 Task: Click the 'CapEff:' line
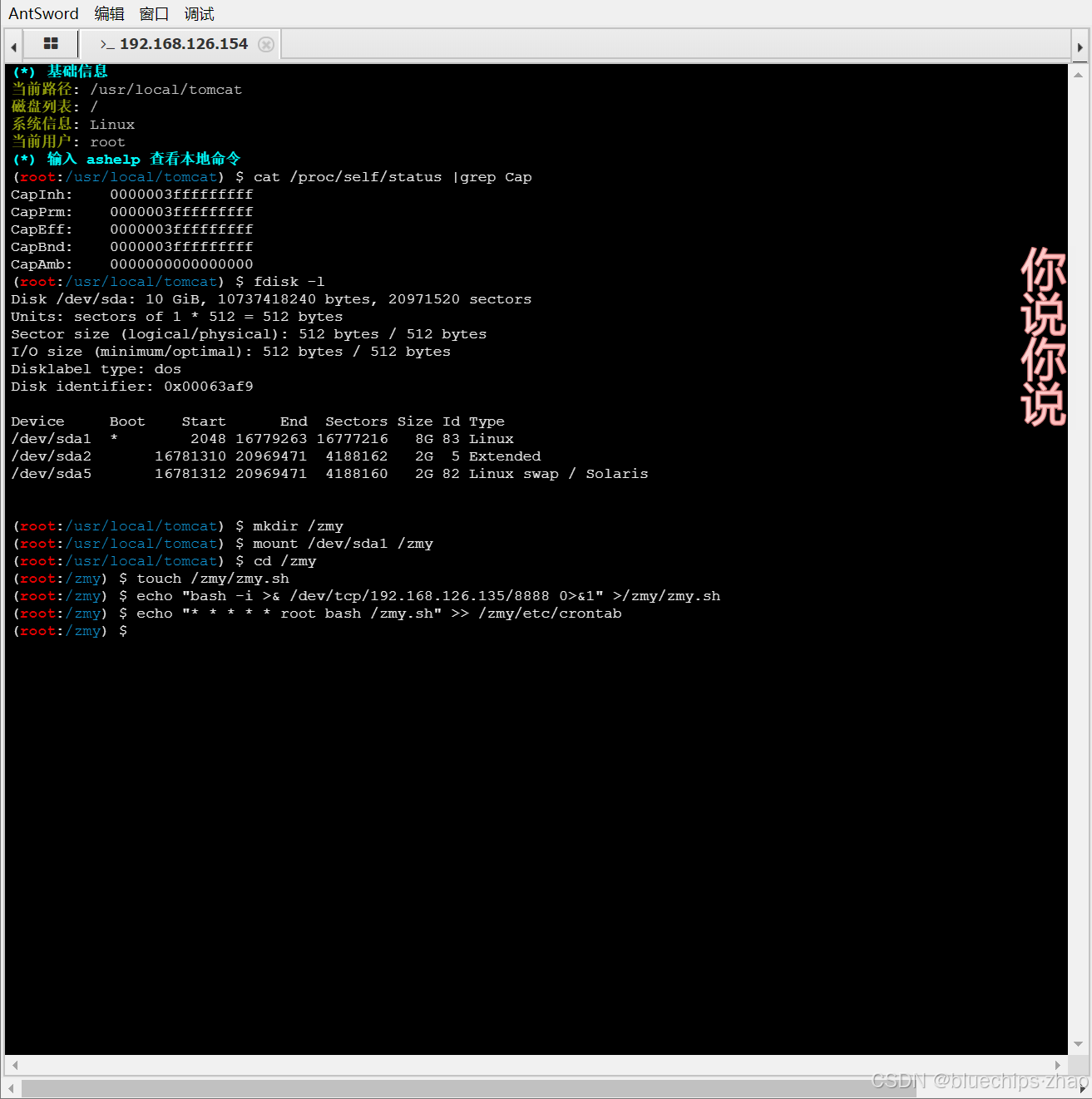point(131,229)
